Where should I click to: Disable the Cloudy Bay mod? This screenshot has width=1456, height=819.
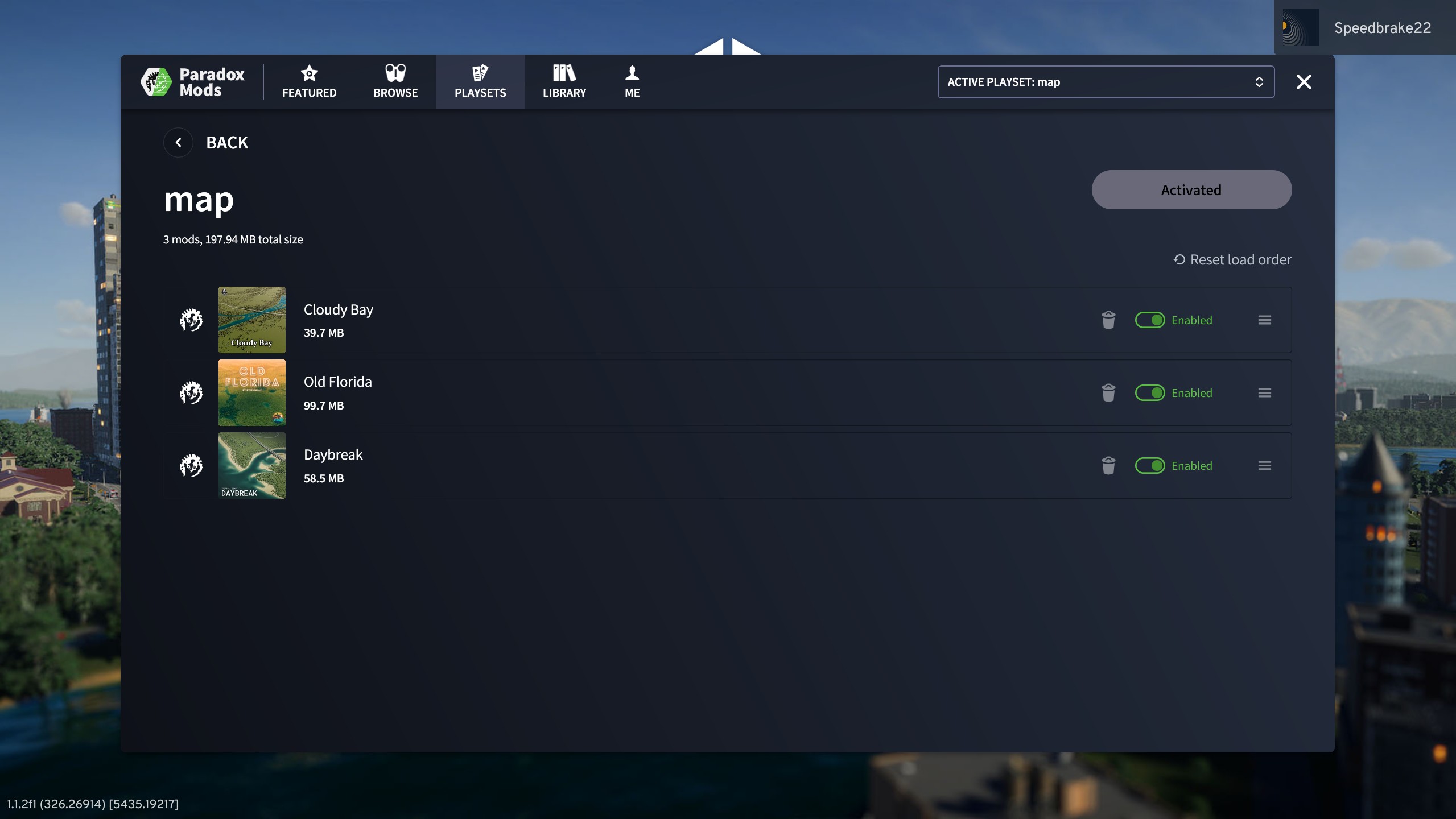tap(1151, 320)
